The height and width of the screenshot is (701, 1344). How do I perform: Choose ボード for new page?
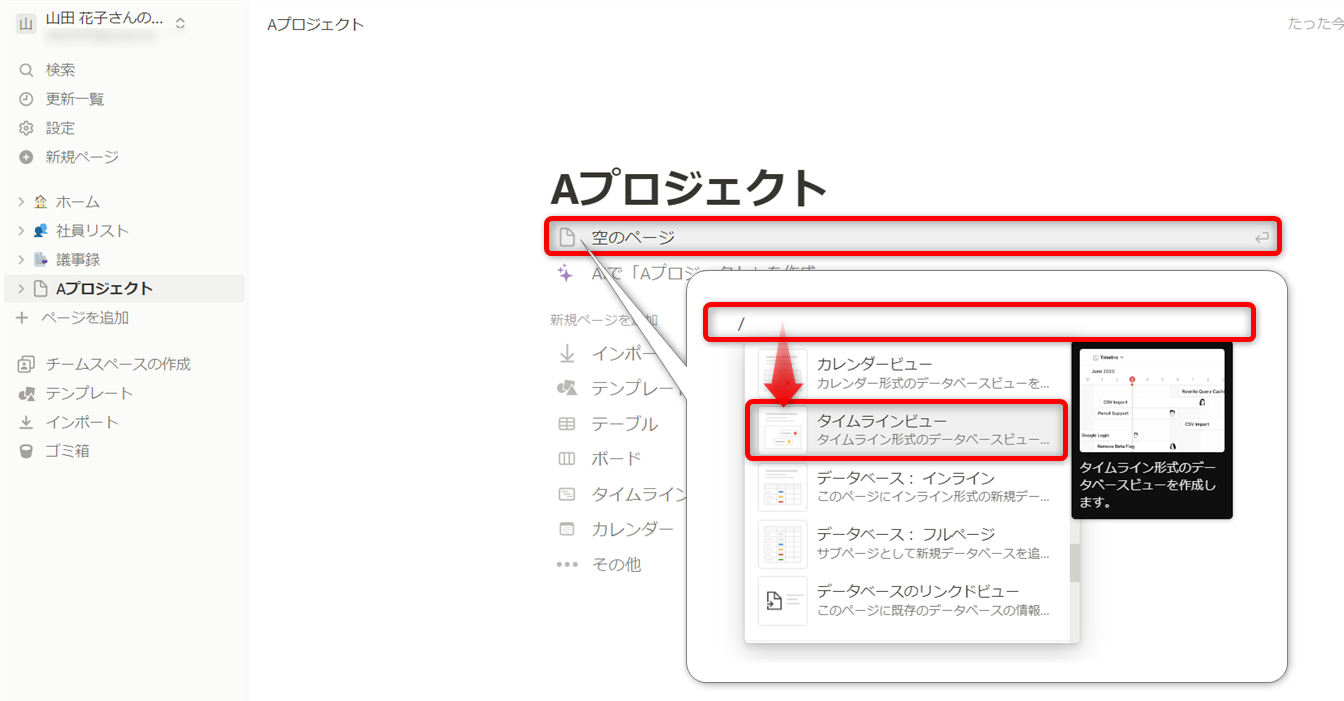pyautogui.click(x=616, y=459)
